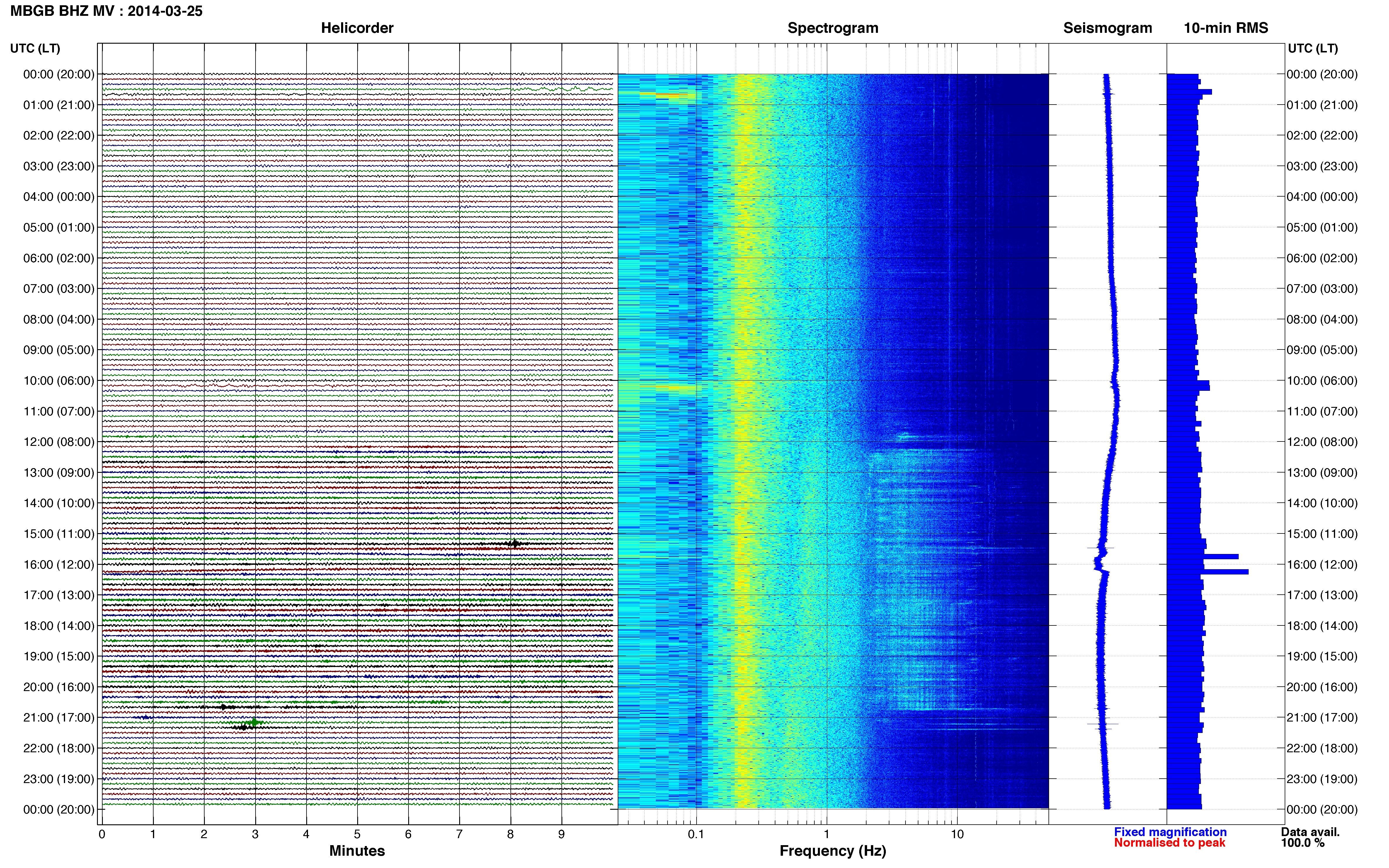
Task: Click the Fixed magnification legend text
Action: pyautogui.click(x=1170, y=832)
